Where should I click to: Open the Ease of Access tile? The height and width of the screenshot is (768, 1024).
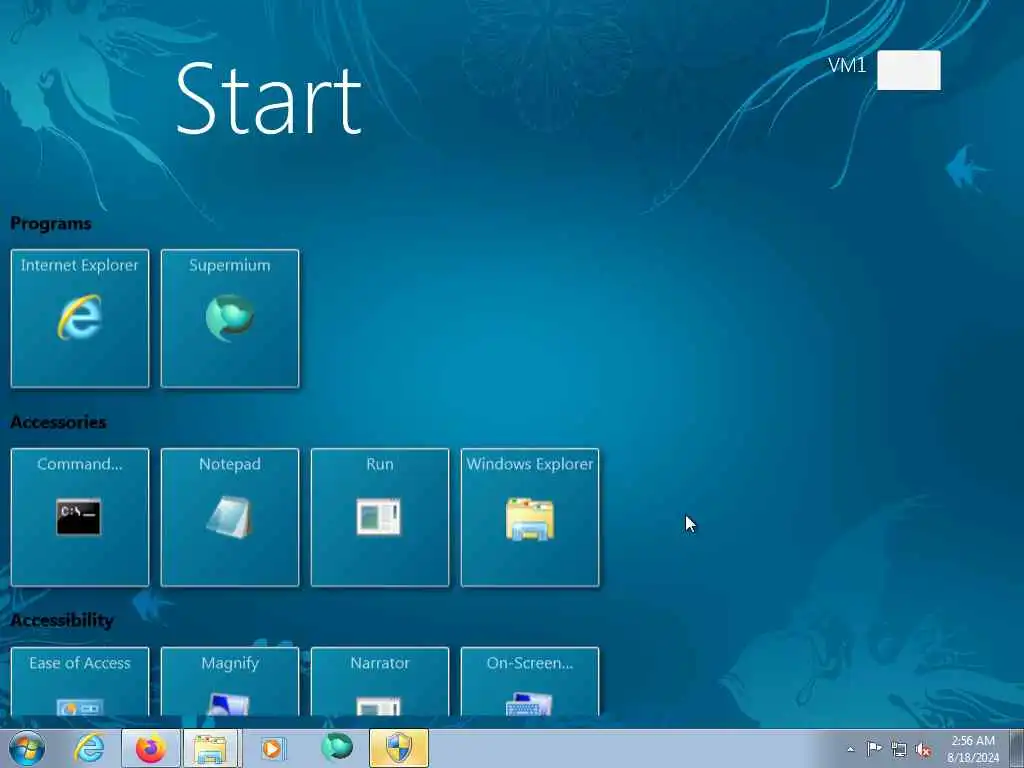pos(80,681)
